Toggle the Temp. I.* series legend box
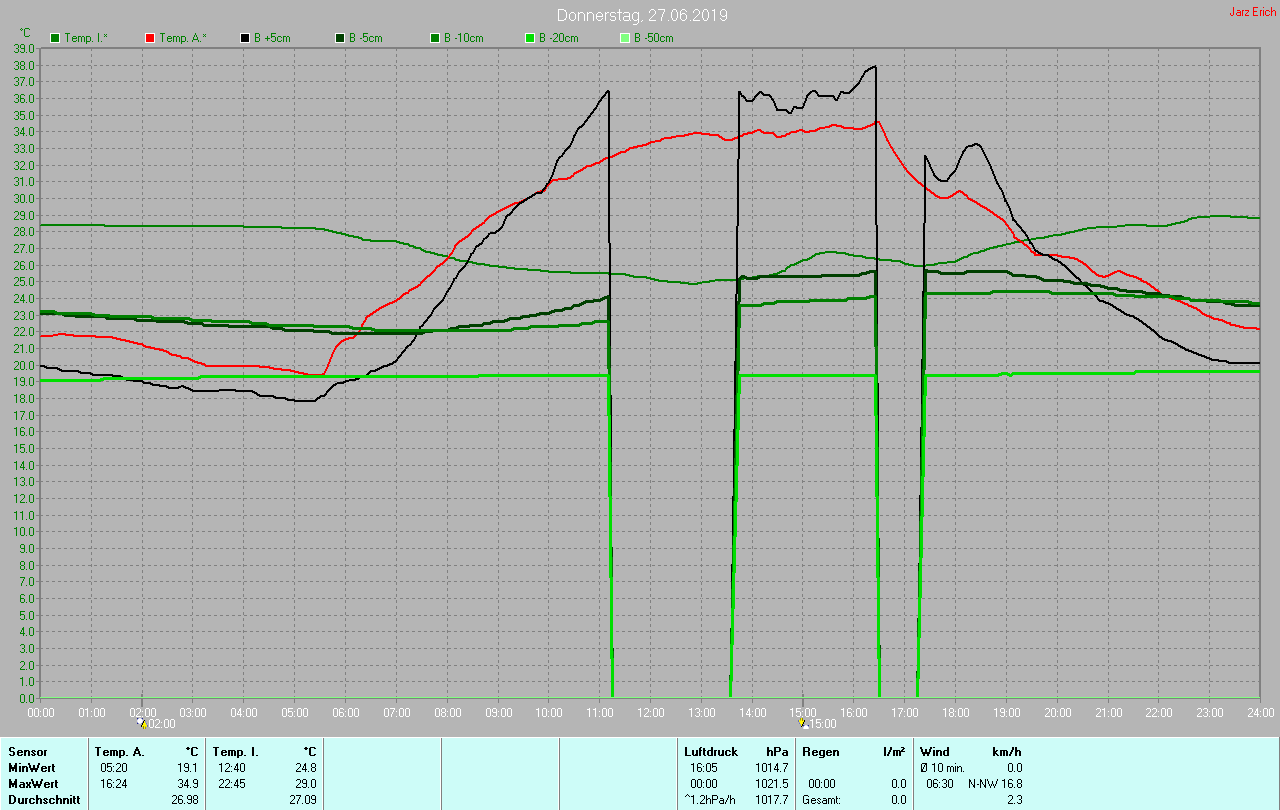Screen dimensions: 1280x810 [x=55, y=38]
